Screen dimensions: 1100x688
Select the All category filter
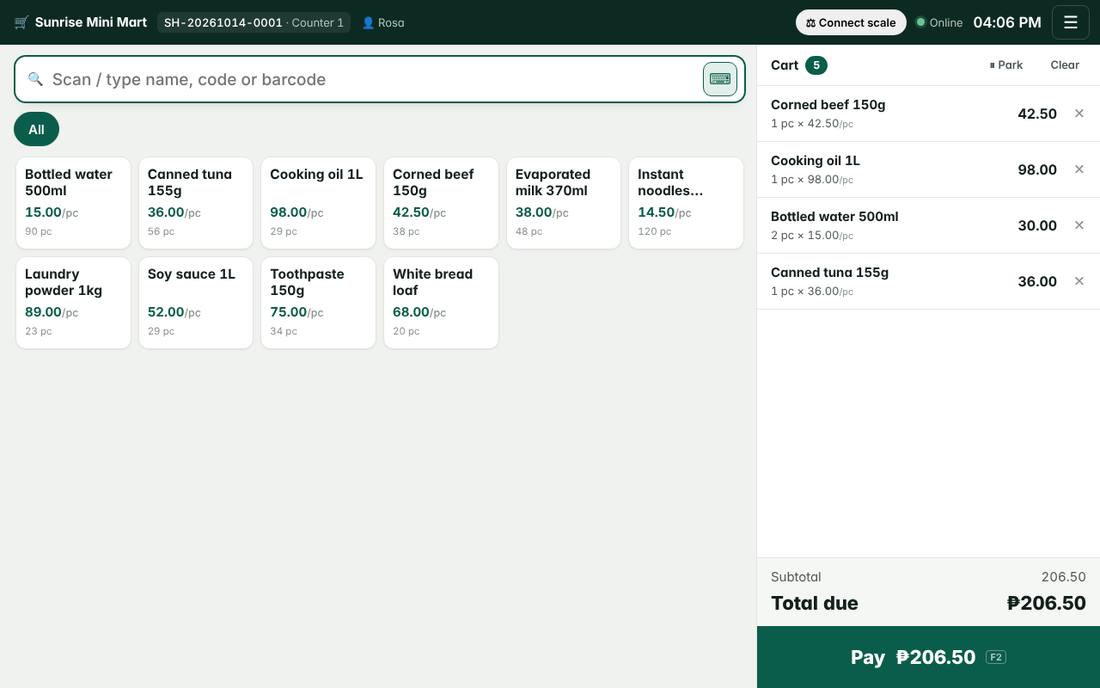tap(36, 129)
